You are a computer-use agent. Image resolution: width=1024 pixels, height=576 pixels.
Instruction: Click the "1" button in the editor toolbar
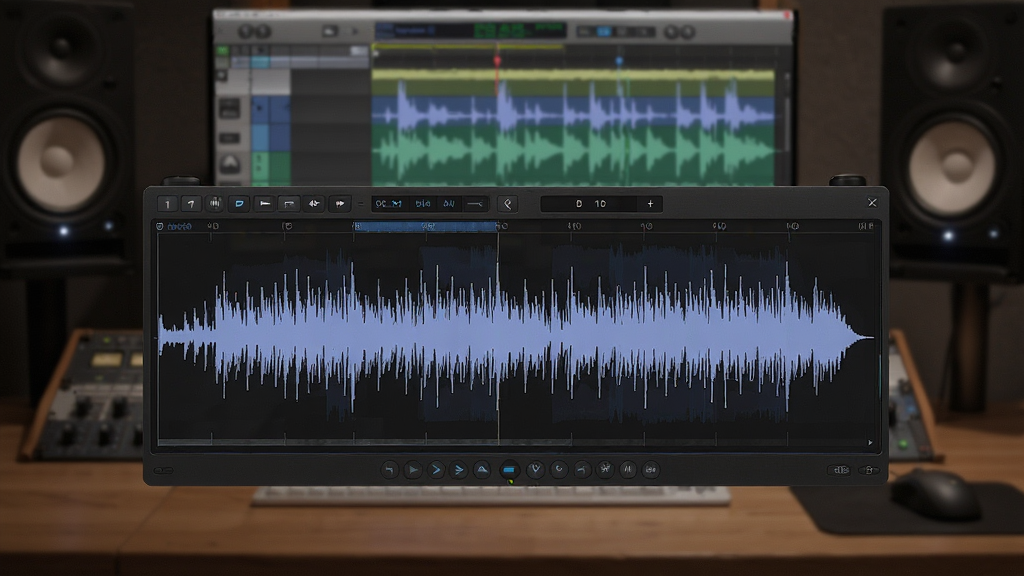(x=167, y=204)
